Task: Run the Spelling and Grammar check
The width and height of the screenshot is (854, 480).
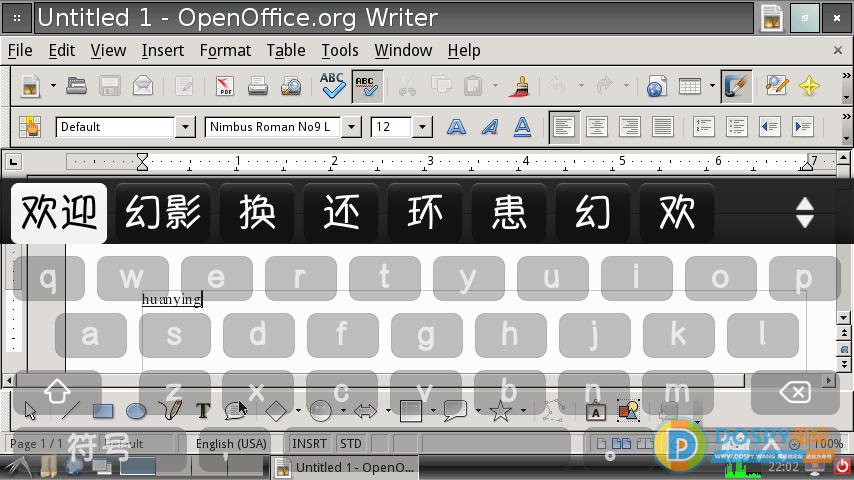Action: [x=332, y=86]
